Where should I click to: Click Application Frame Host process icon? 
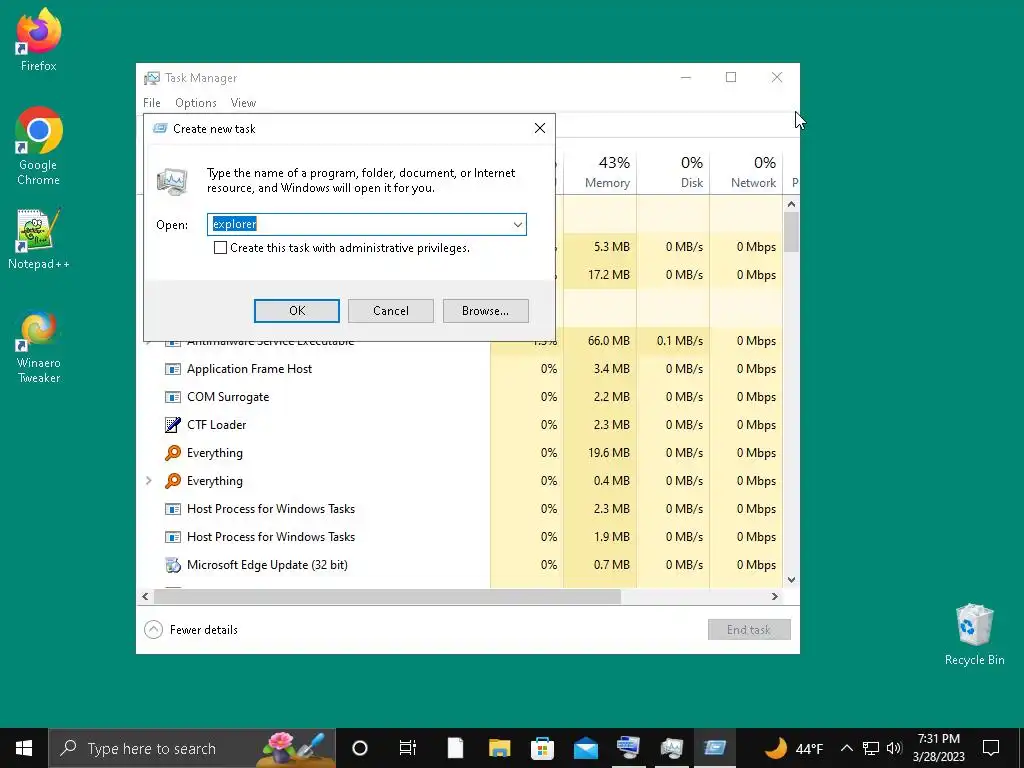pyautogui.click(x=172, y=369)
